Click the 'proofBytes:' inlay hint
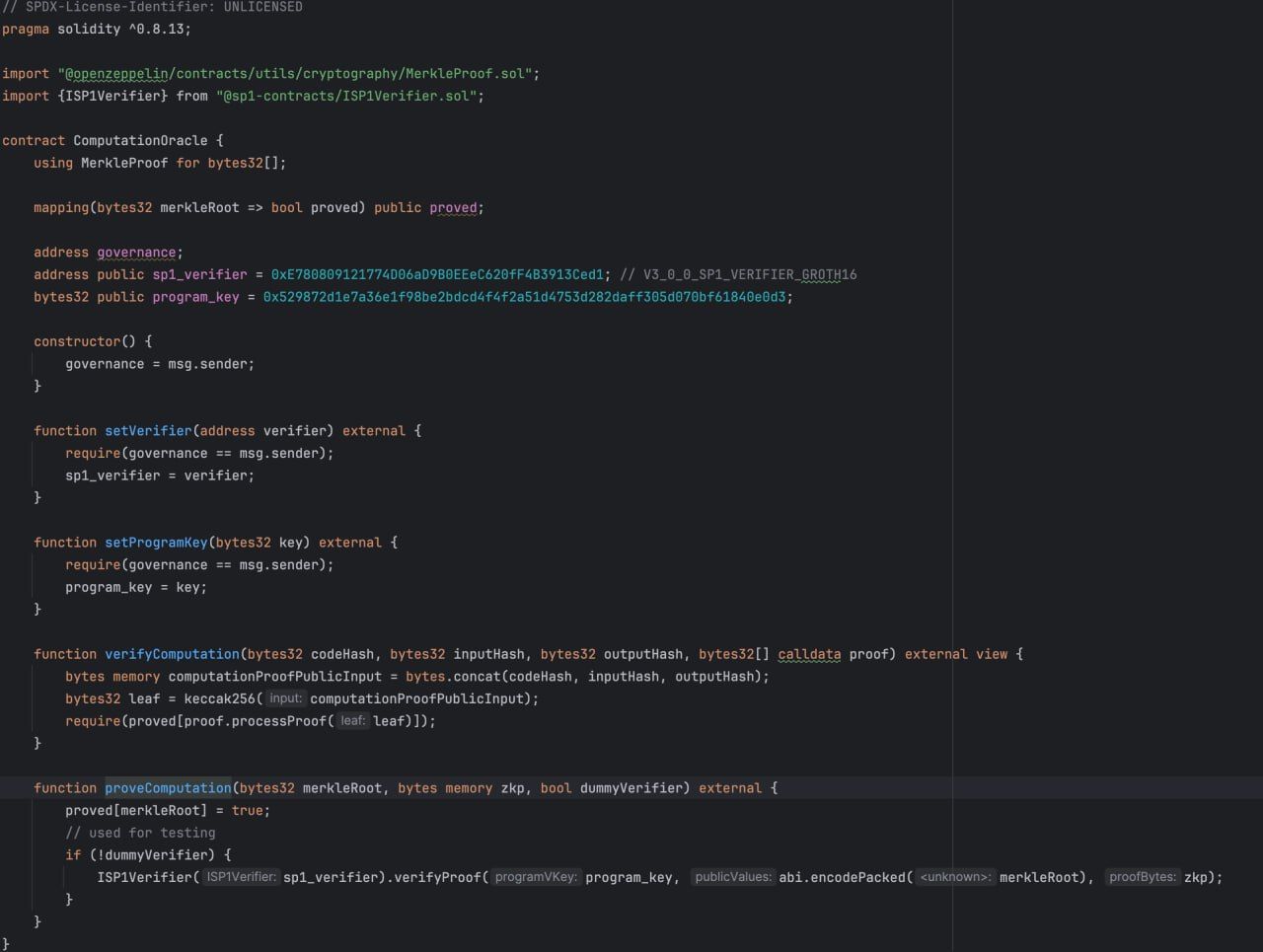 pyautogui.click(x=1143, y=877)
